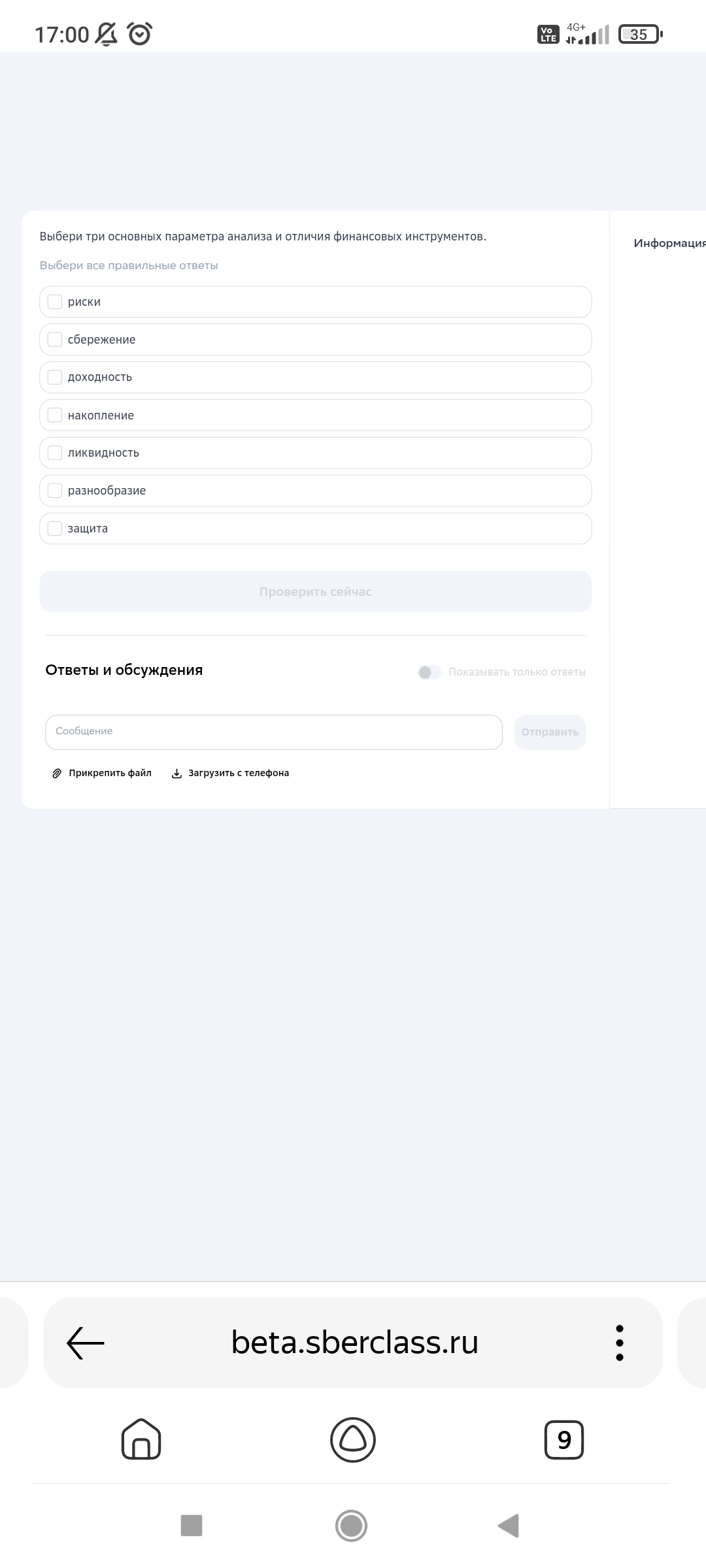Check the "доходность" answer option
The height and width of the screenshot is (1568, 706).
(x=316, y=378)
